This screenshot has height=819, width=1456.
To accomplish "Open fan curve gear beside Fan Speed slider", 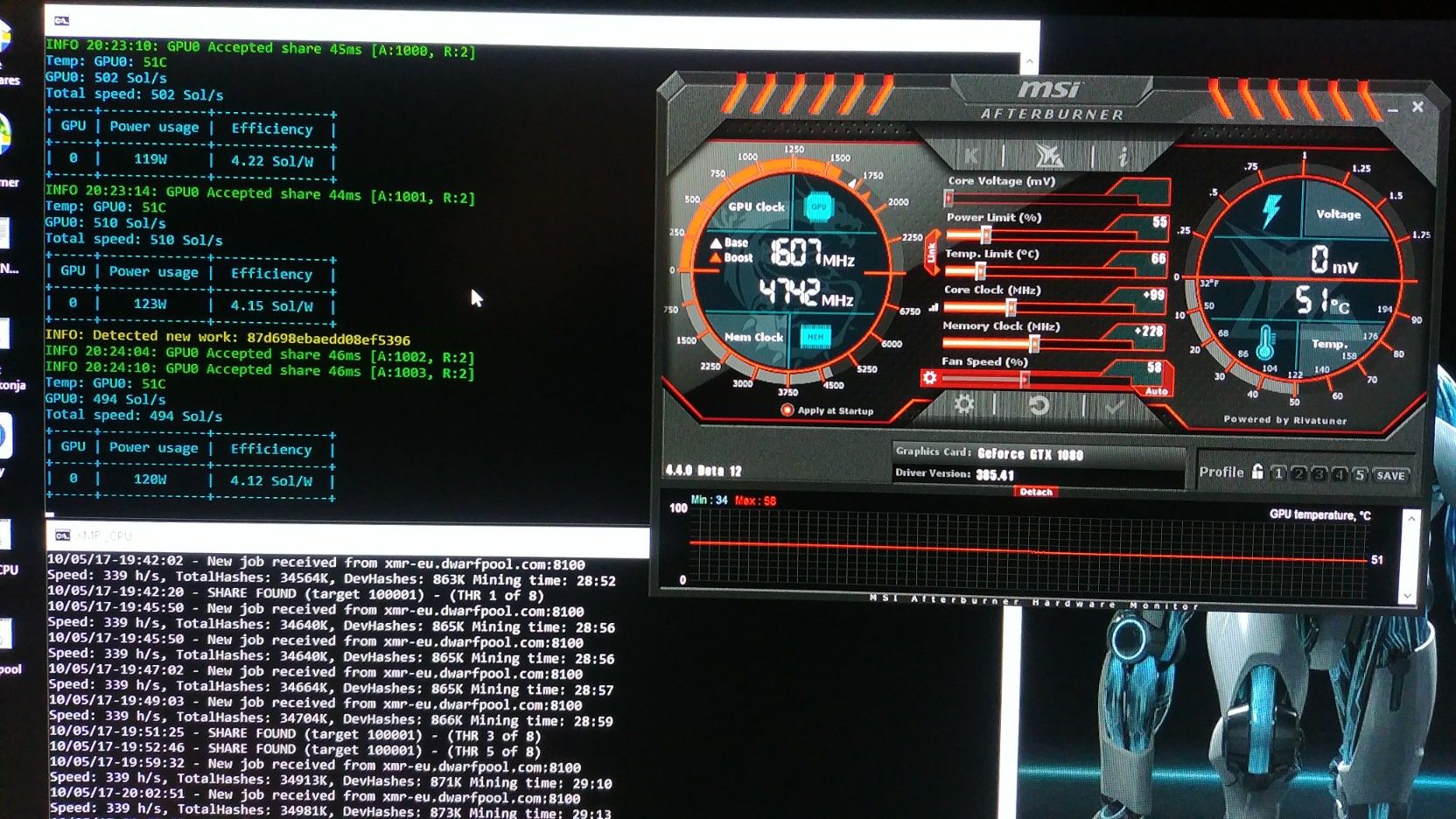I will tap(929, 378).
